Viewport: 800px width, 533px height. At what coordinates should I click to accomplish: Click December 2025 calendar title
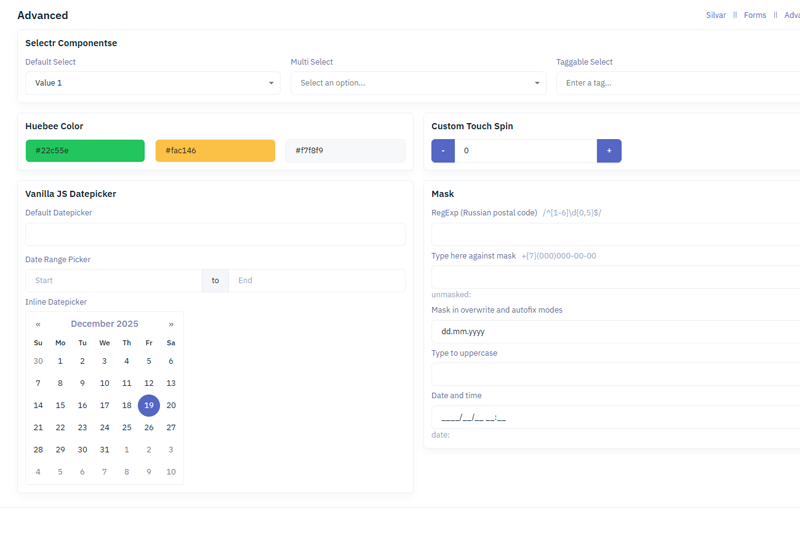(x=105, y=324)
